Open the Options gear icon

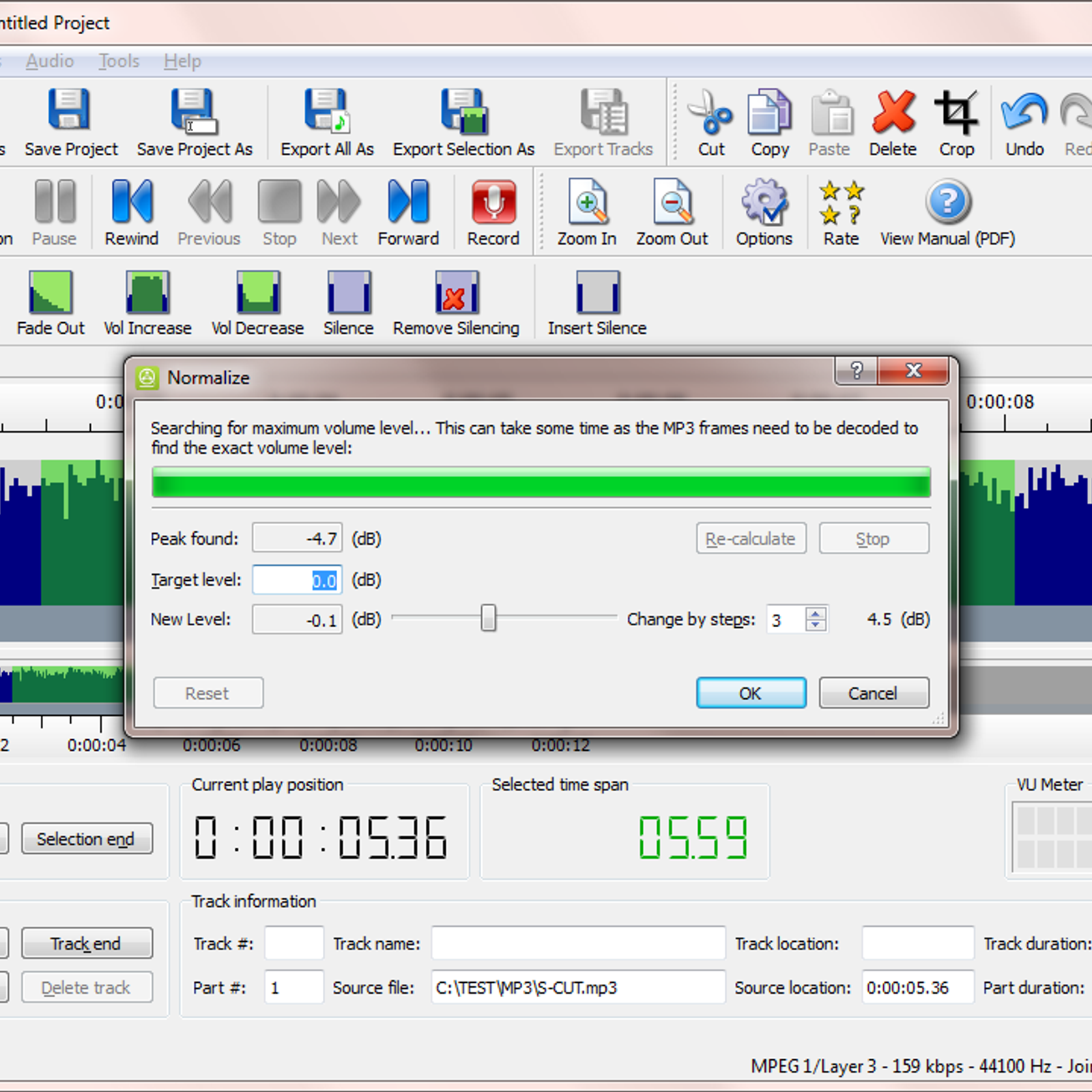click(x=764, y=202)
